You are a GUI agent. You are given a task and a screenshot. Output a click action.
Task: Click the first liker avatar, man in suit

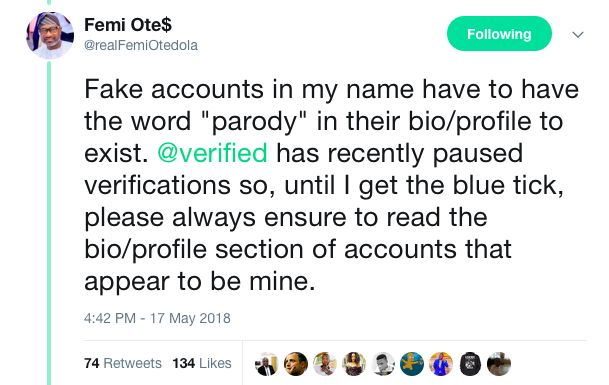(x=266, y=364)
